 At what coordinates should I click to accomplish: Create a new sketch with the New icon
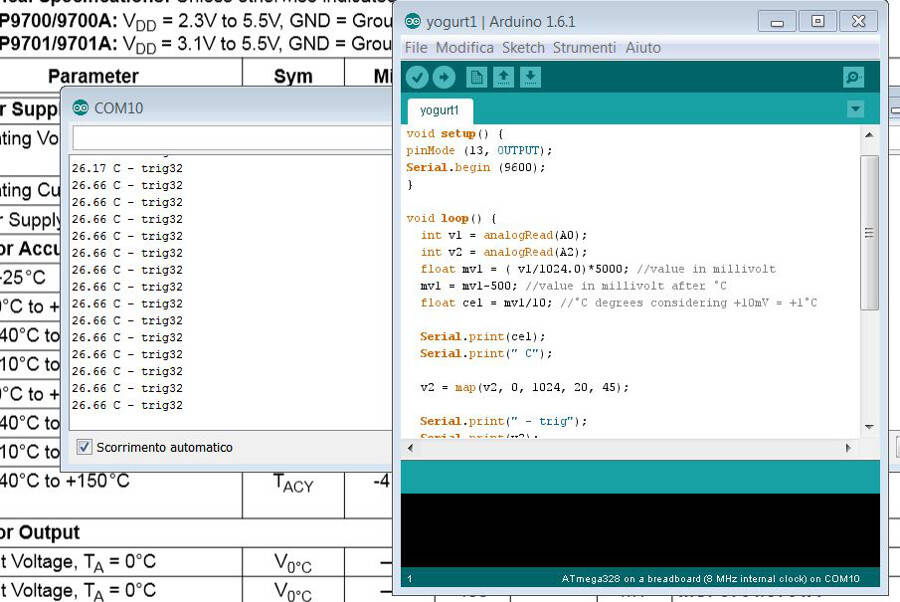point(476,77)
